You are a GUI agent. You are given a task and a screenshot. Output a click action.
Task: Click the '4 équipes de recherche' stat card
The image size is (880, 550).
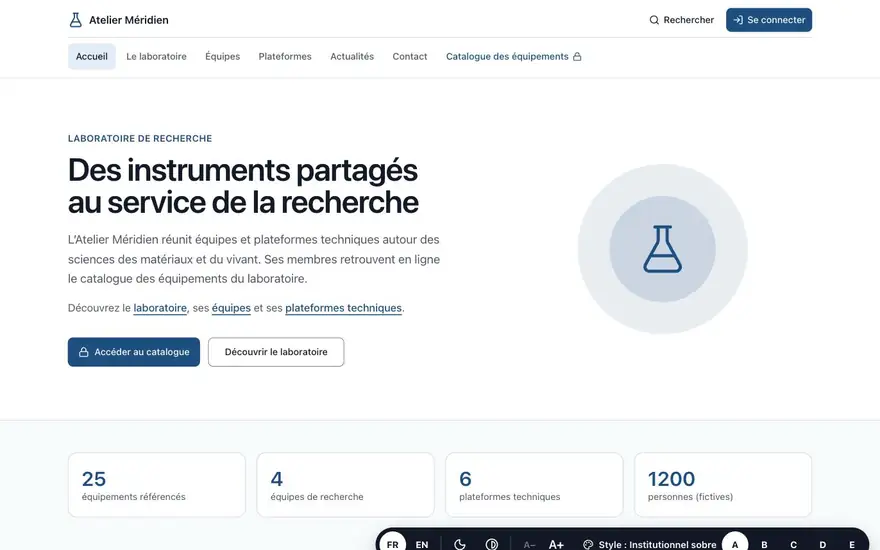click(x=345, y=485)
